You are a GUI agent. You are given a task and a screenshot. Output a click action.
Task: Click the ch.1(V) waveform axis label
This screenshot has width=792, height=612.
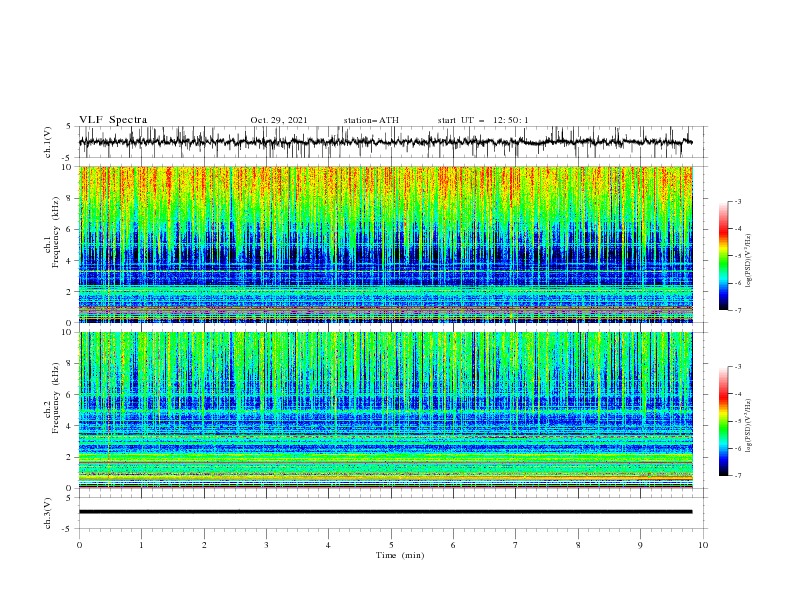pyautogui.click(x=48, y=142)
